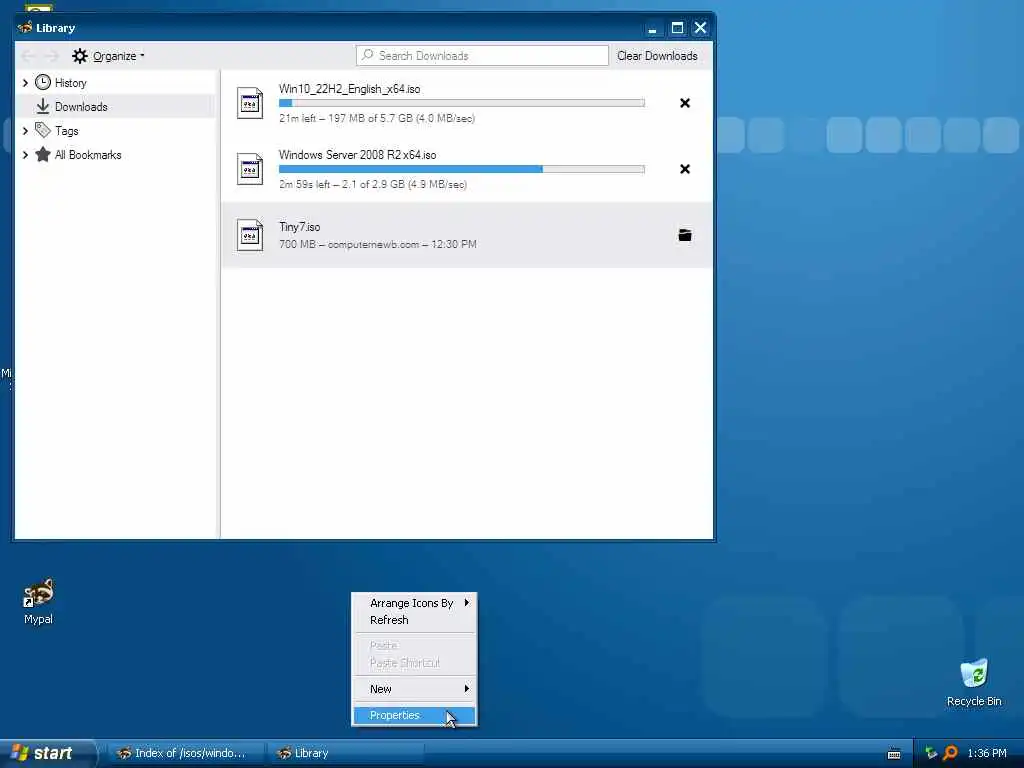Click the Library window title bar icon
This screenshot has width=1024, height=768.
25,27
